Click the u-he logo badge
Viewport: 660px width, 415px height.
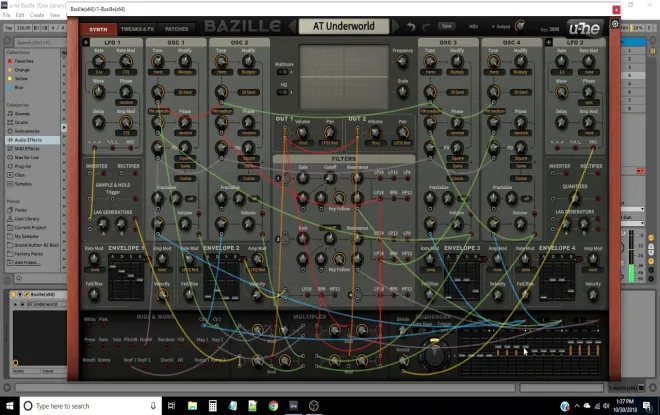click(x=584, y=28)
